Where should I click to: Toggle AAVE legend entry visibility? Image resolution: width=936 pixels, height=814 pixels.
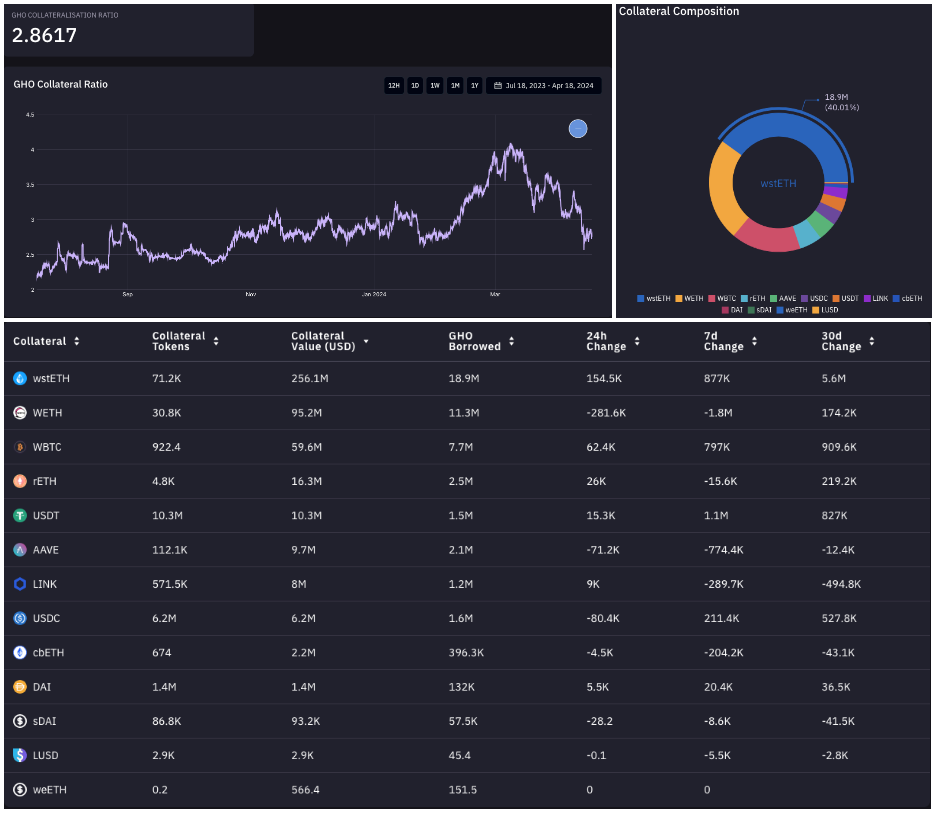pos(783,298)
